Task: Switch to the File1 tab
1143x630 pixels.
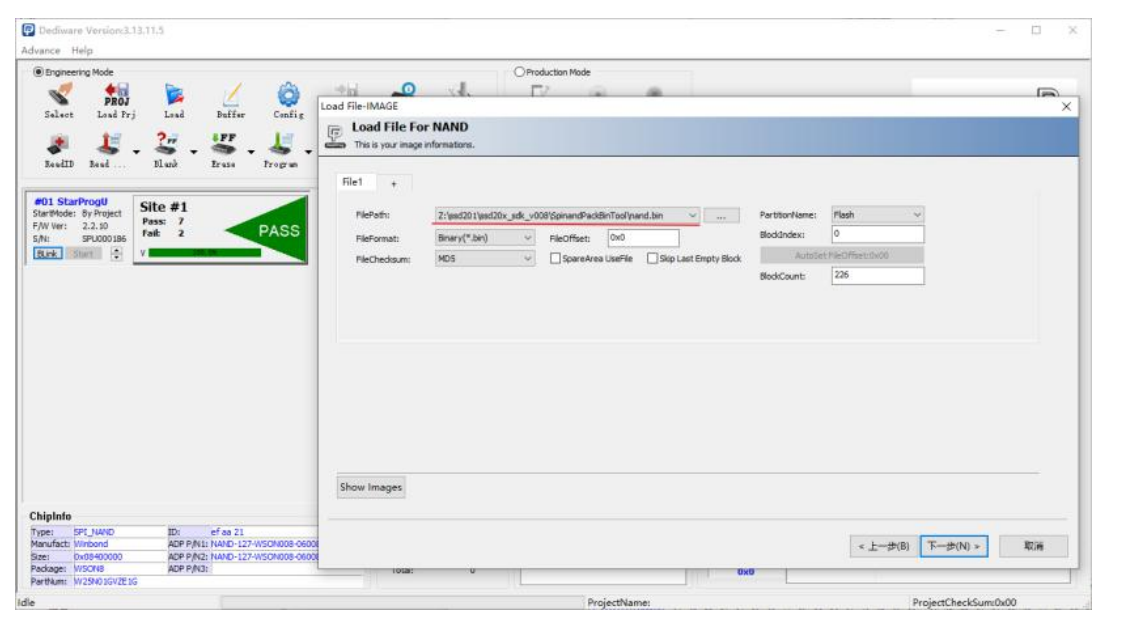Action: pos(354,182)
